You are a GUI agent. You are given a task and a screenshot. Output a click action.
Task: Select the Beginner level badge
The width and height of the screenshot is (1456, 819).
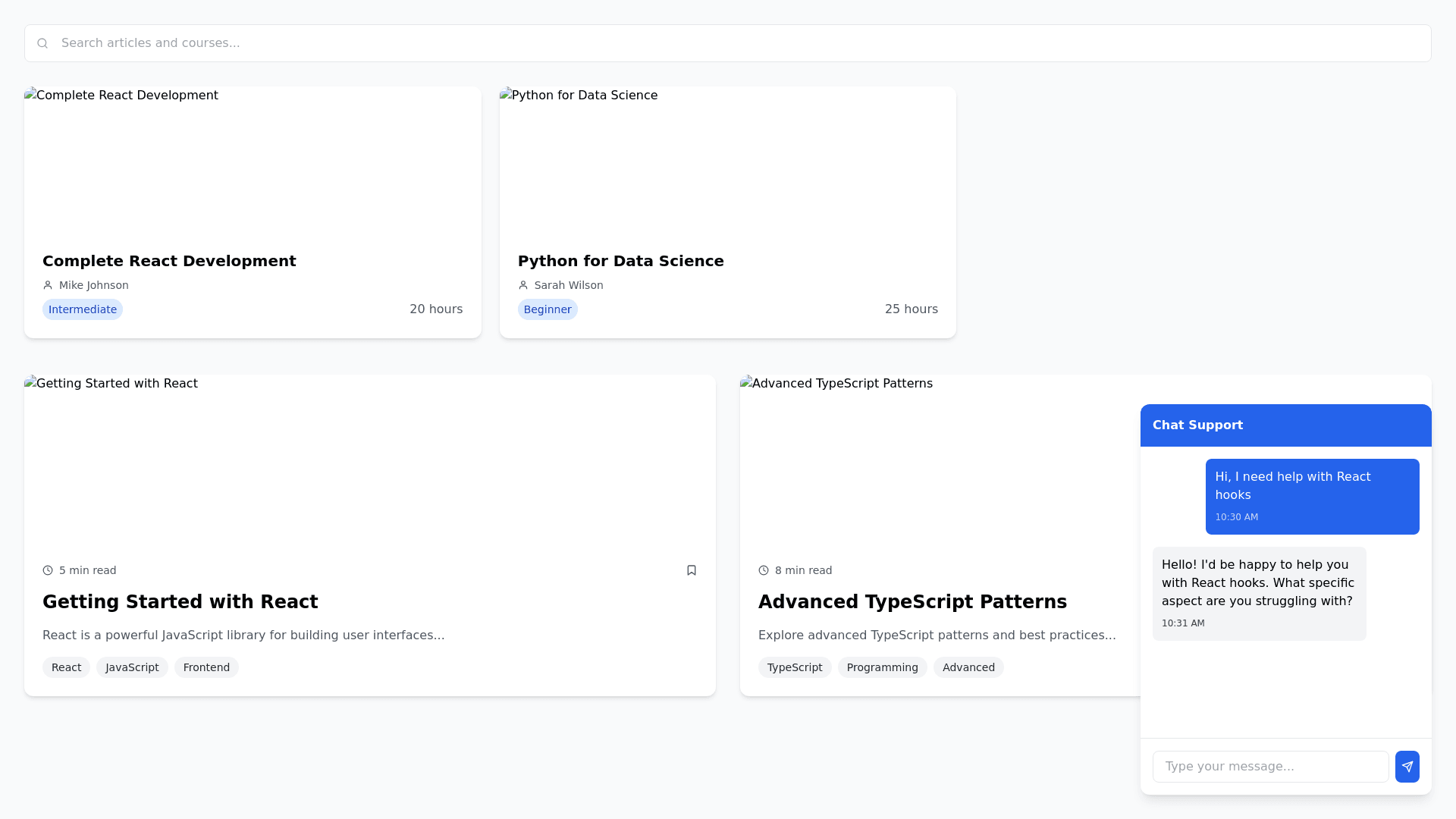click(548, 309)
